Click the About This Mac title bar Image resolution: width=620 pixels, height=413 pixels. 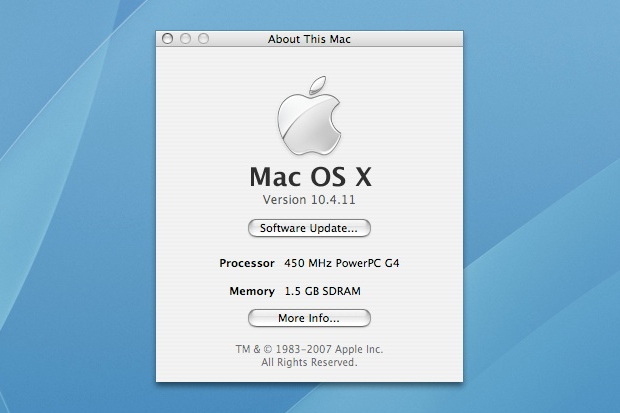[309, 39]
